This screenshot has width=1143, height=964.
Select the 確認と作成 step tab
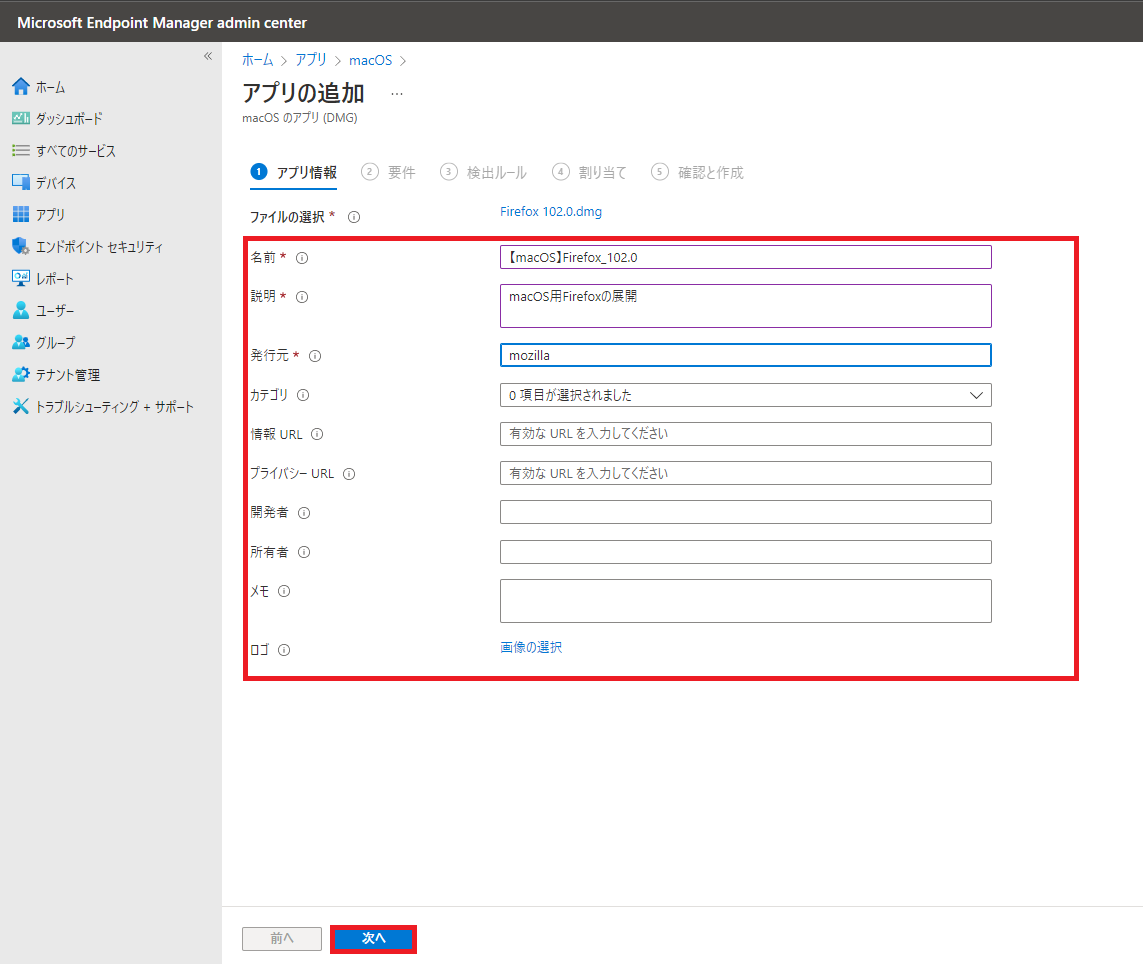point(698,173)
